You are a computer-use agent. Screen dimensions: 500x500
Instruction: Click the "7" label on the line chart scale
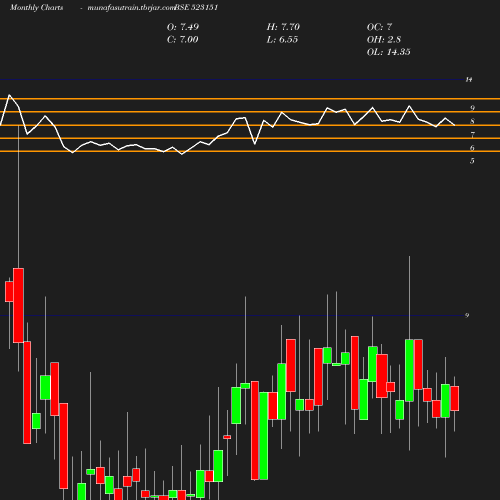pos(472,135)
